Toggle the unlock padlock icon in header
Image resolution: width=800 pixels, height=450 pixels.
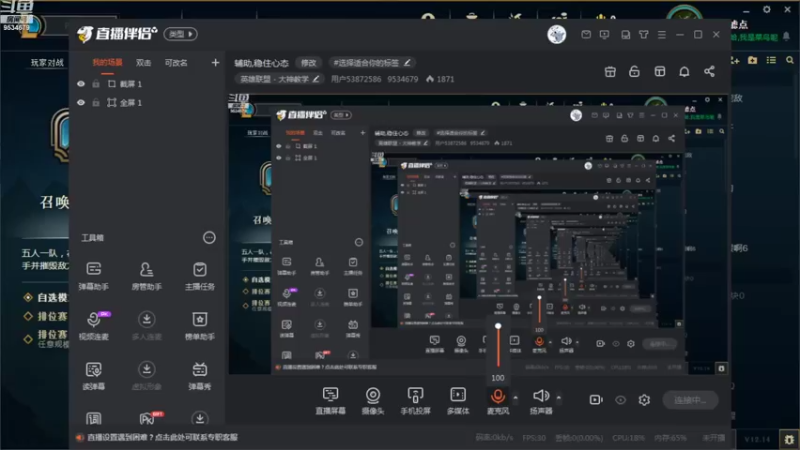coord(634,71)
